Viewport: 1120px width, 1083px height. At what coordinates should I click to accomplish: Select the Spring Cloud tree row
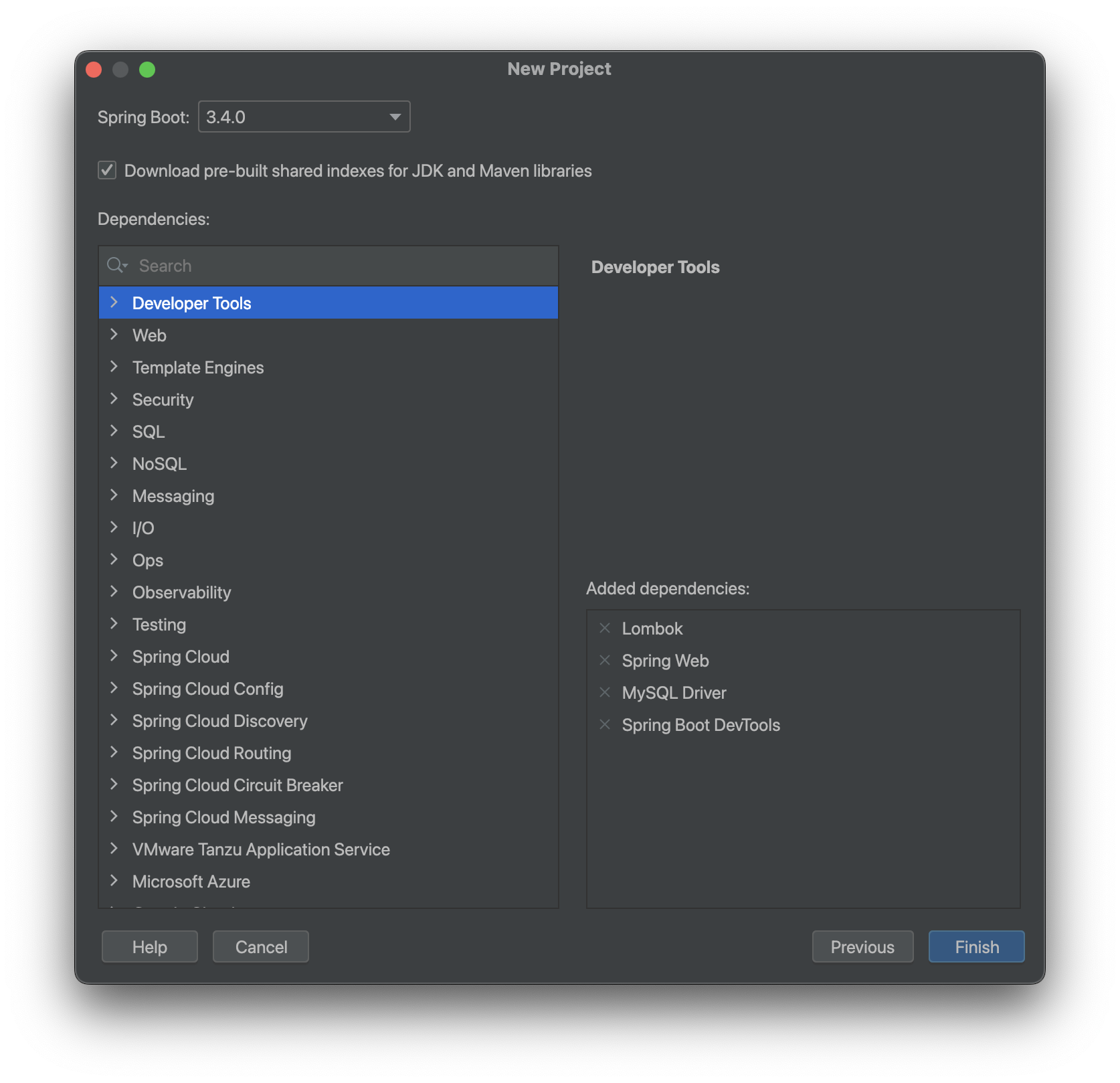point(328,656)
